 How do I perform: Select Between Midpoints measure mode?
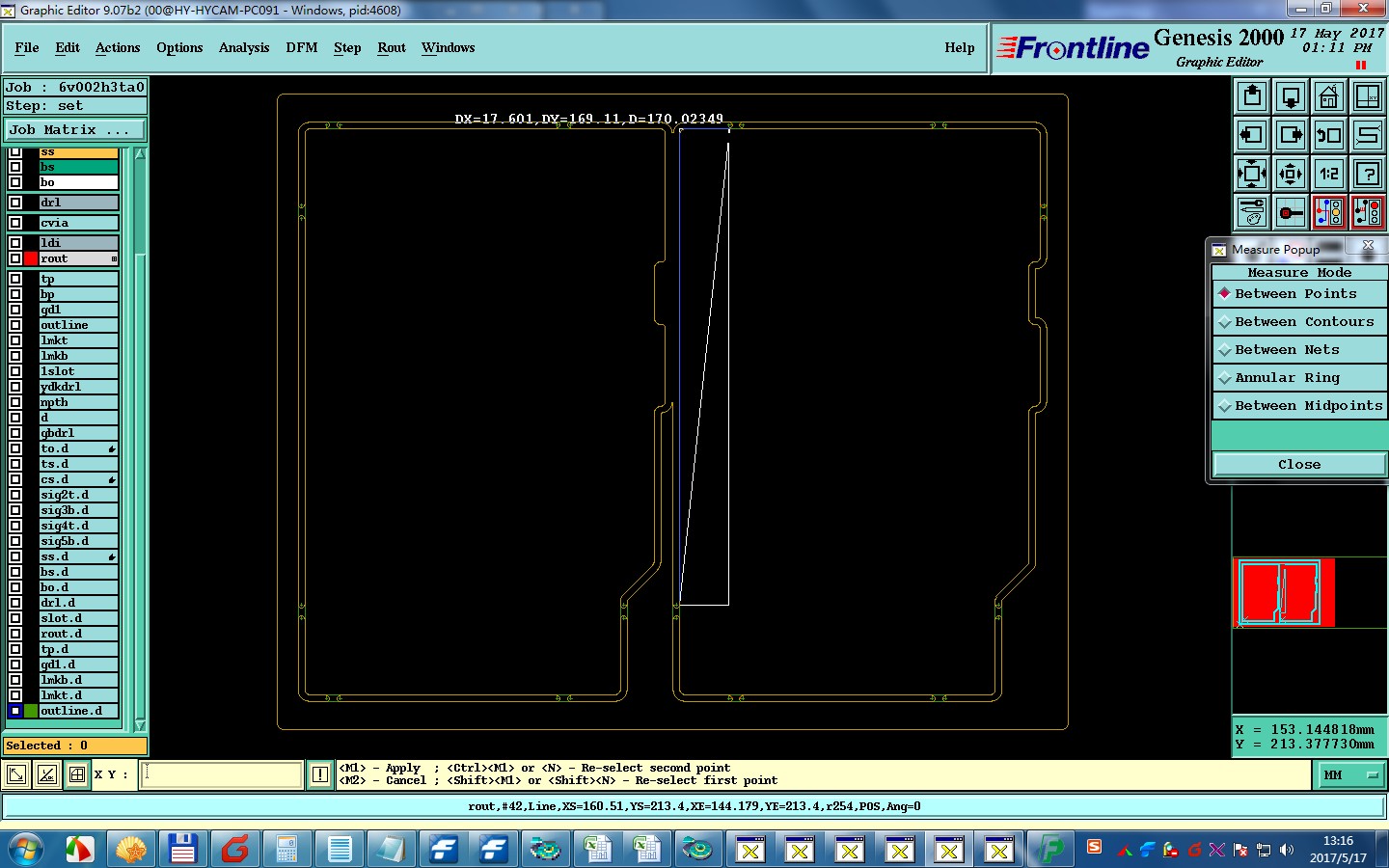click(1299, 406)
